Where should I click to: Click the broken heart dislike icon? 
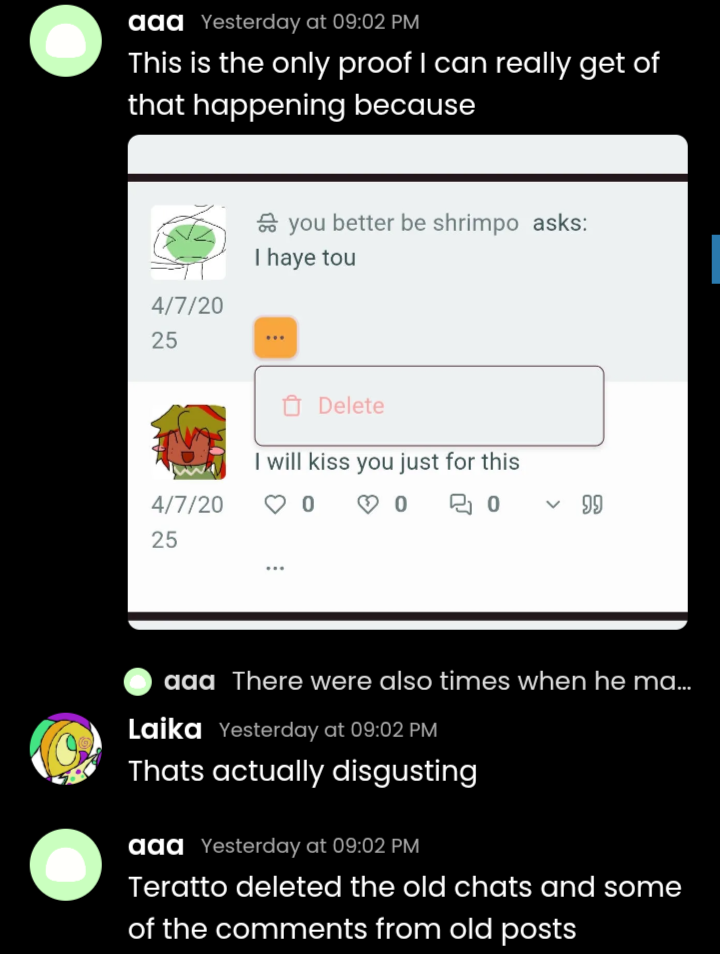coord(368,504)
